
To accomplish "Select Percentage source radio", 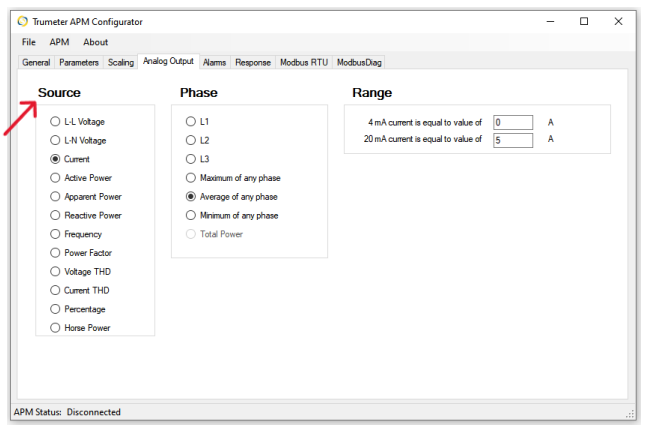I will [x=78, y=309].
